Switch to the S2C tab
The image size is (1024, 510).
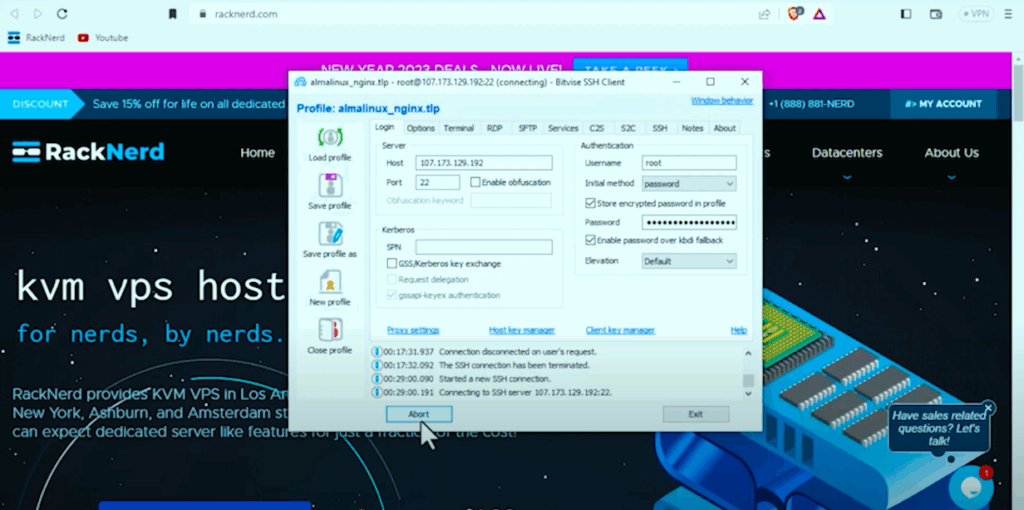[628, 128]
